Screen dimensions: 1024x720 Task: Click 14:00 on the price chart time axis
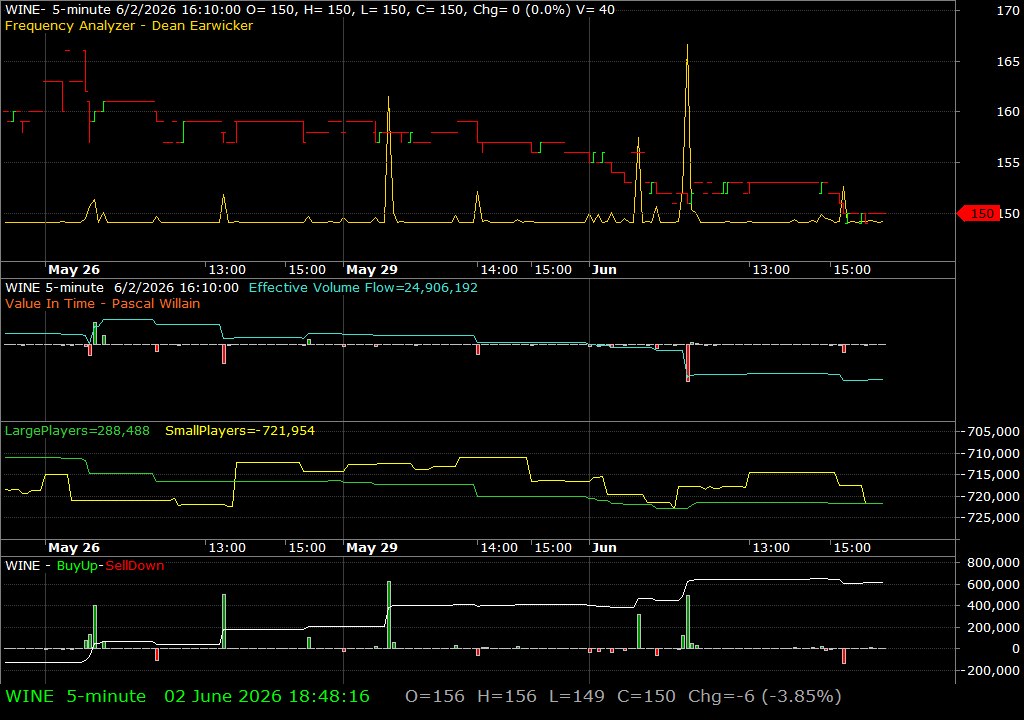pyautogui.click(x=499, y=270)
